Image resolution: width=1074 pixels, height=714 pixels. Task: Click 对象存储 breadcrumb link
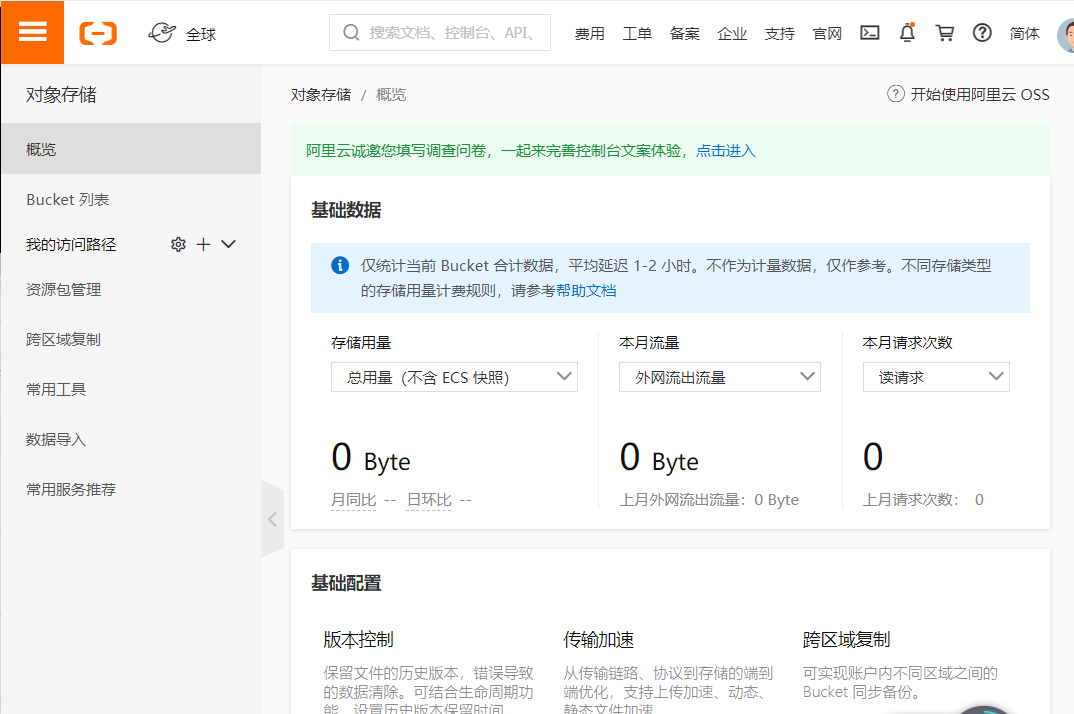coord(321,95)
